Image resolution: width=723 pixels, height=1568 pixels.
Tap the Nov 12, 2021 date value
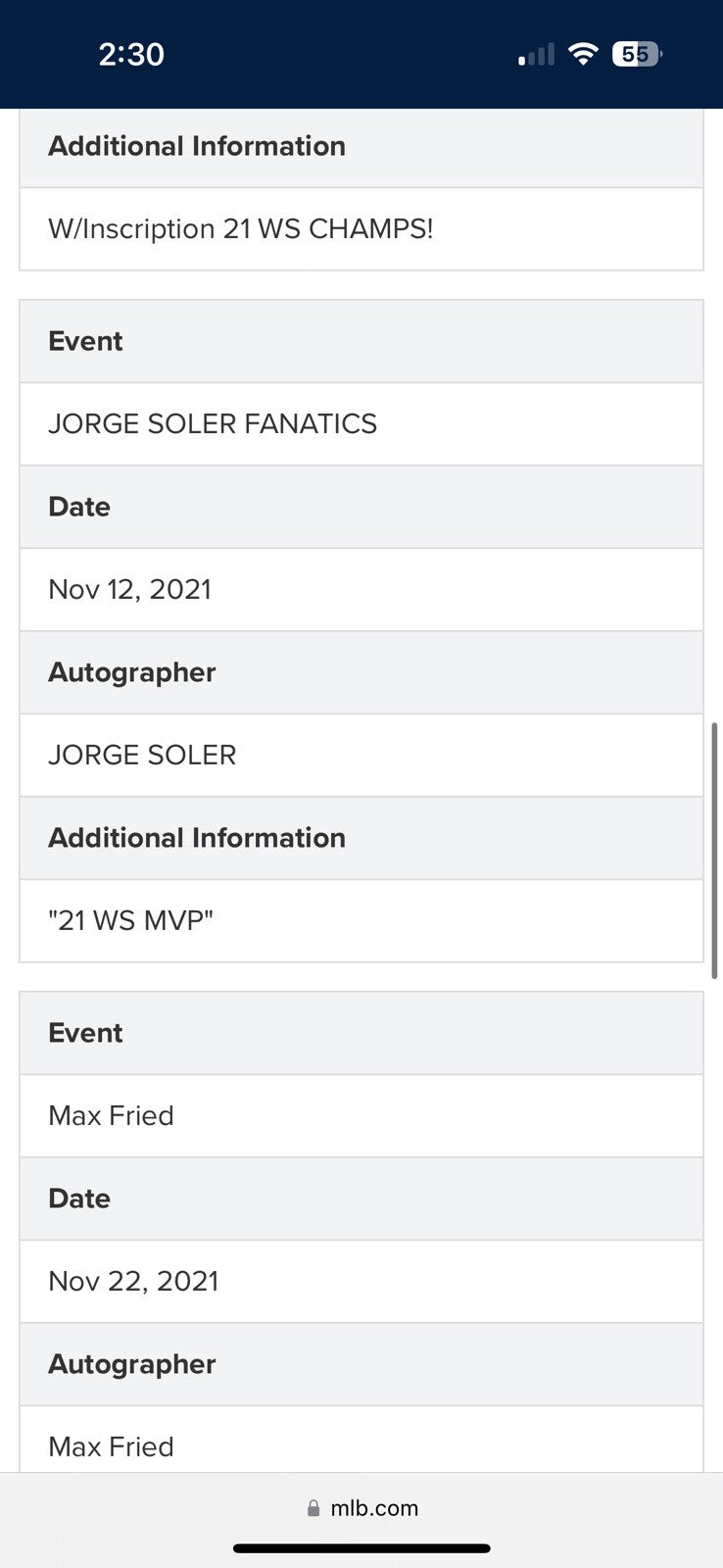point(130,589)
